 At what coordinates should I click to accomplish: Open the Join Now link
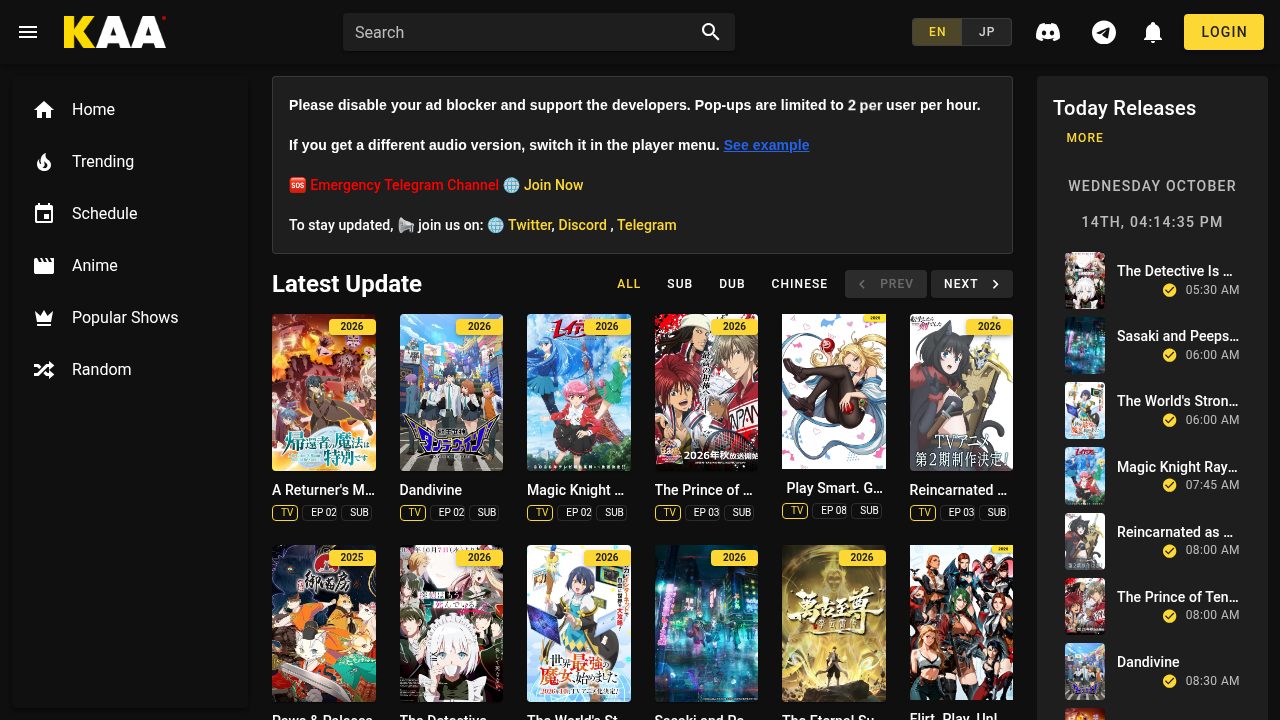[x=553, y=185]
